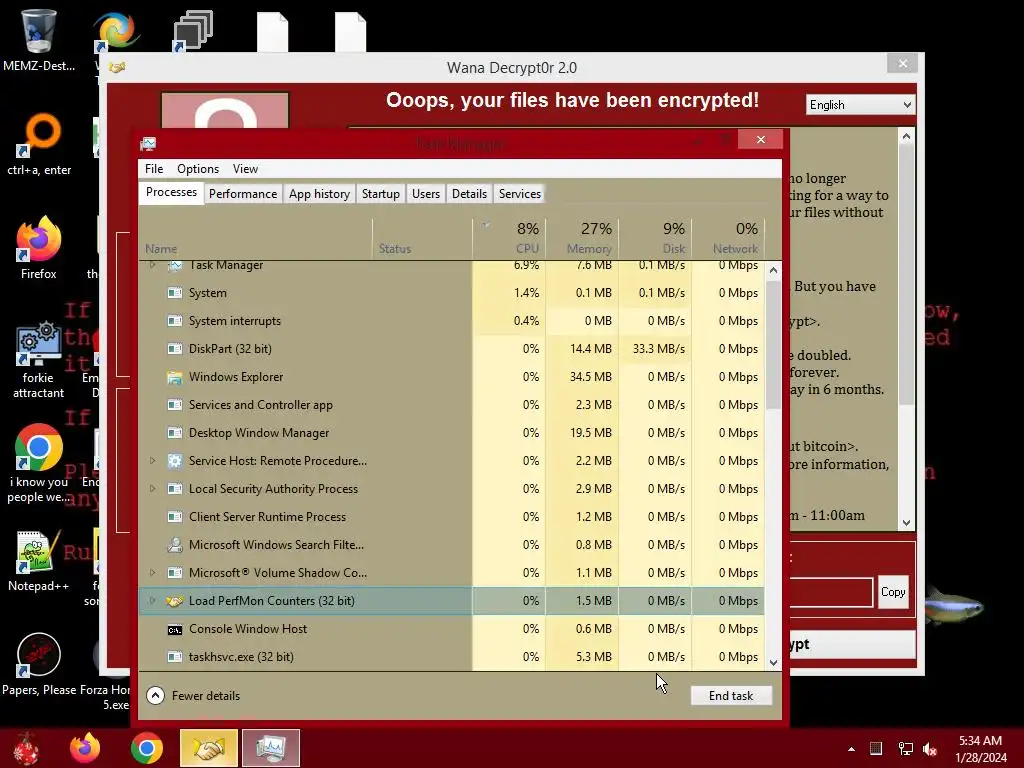Viewport: 1024px width, 768px height.
Task: Expand Load PerfMon Counters (32 bit) row
Action: [152, 601]
